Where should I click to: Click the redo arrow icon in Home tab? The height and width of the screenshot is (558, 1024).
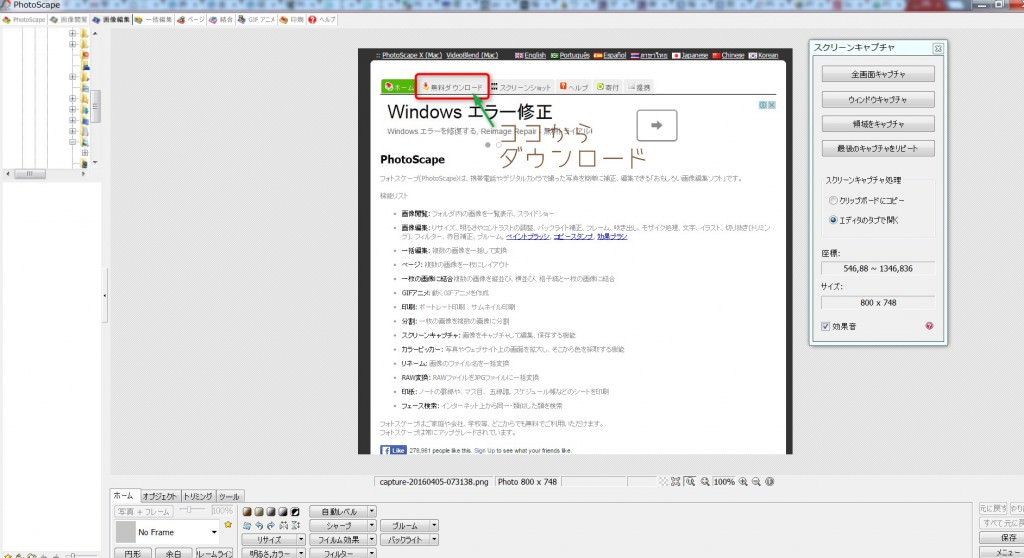pos(269,524)
